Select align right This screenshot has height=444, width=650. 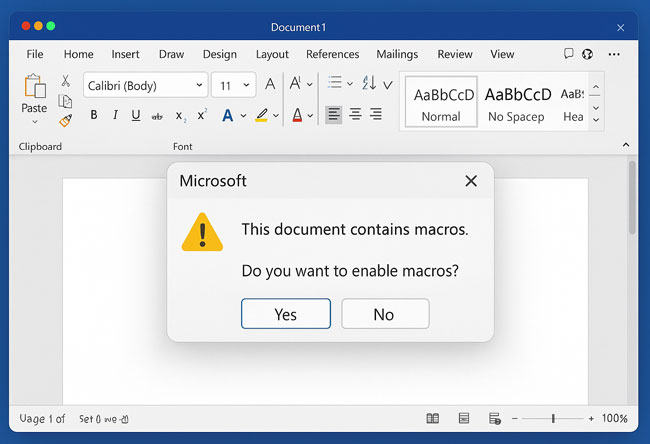(x=376, y=114)
